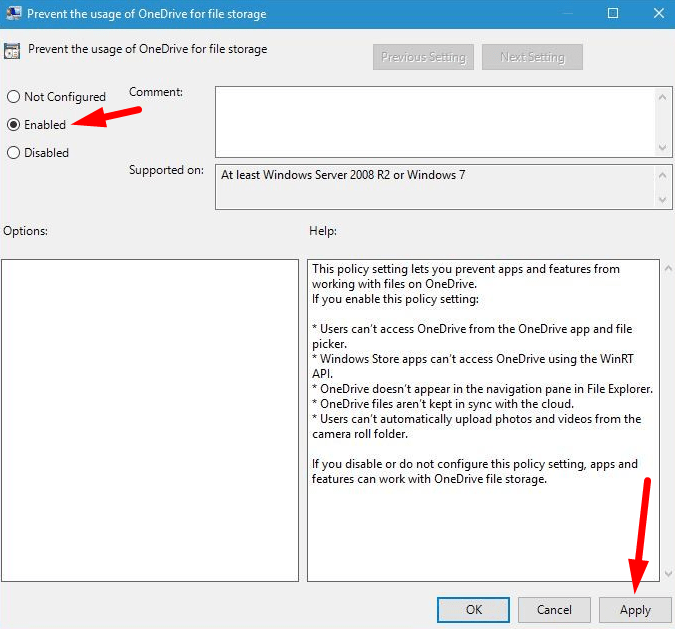Click 'camera roll folder.' text in Help
Screen dimensions: 675x629
click(x=360, y=434)
